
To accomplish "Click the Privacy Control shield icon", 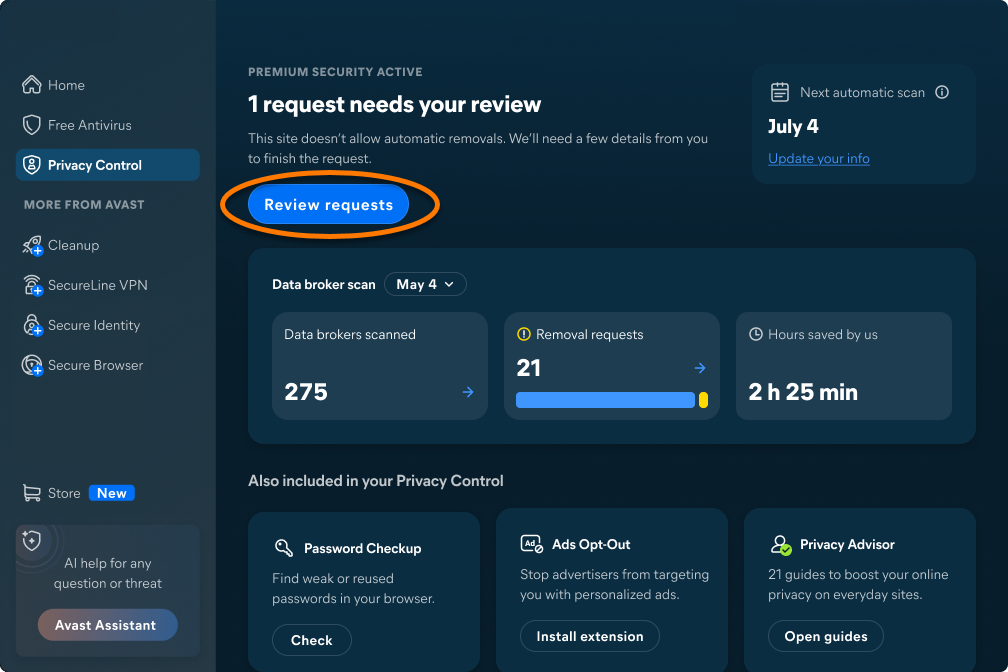I will (x=32, y=165).
